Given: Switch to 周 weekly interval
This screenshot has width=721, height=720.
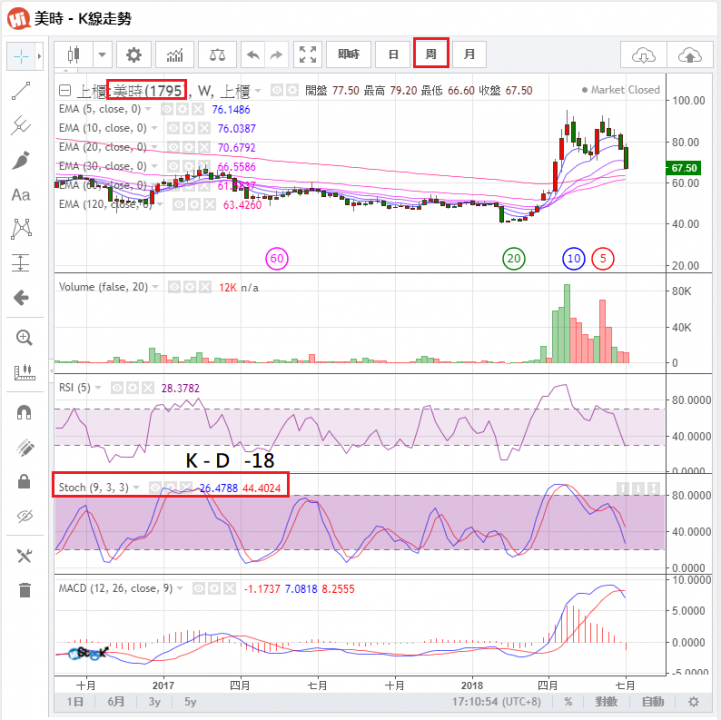Looking at the screenshot, I should coord(431,53).
